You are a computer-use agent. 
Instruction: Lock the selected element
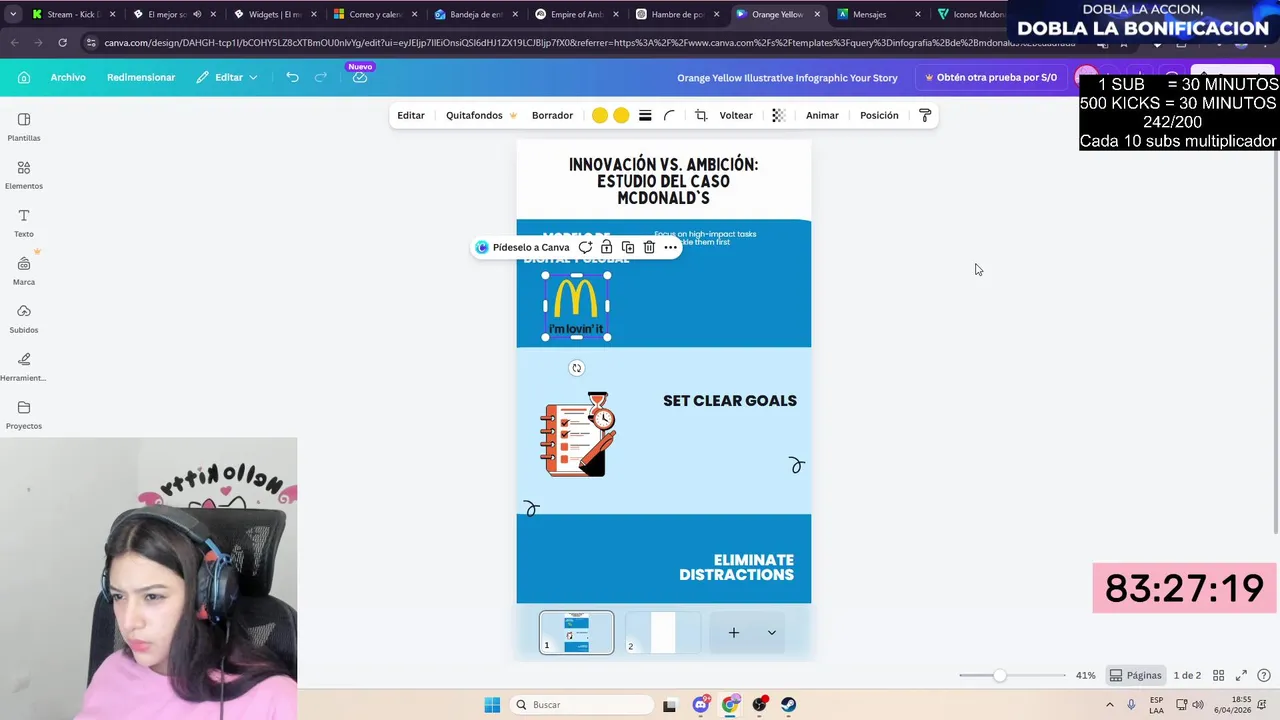pyautogui.click(x=607, y=247)
